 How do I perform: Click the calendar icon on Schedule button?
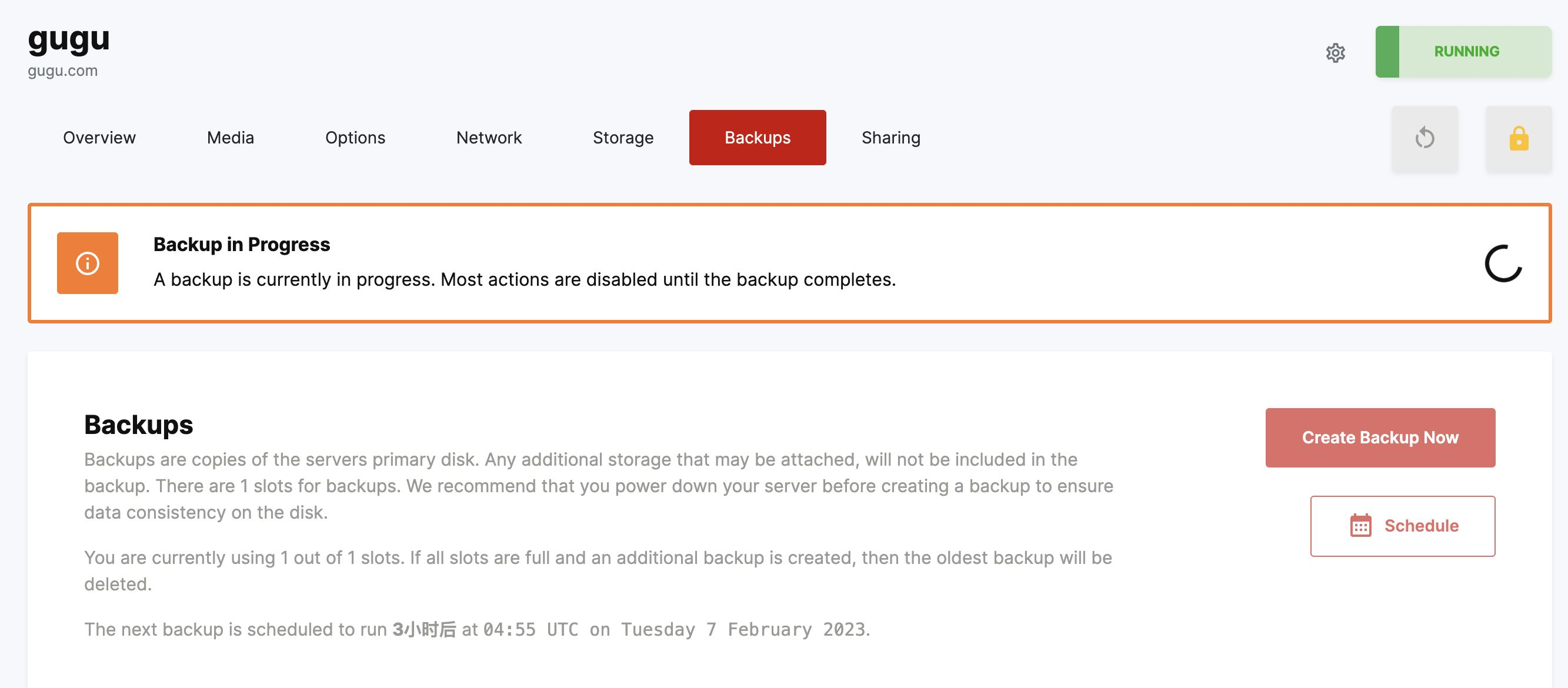(x=1360, y=526)
